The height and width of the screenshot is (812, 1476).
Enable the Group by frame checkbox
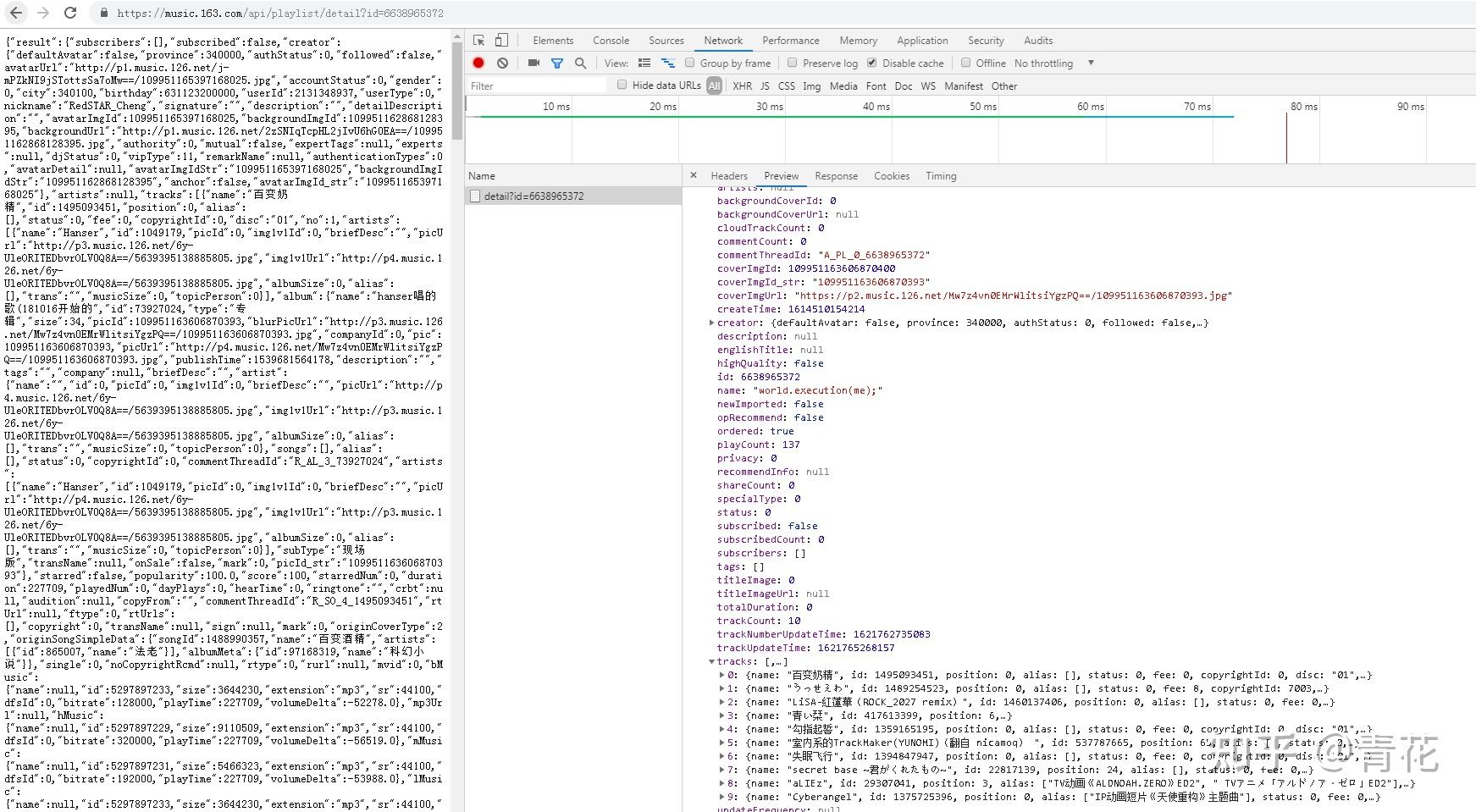click(689, 63)
